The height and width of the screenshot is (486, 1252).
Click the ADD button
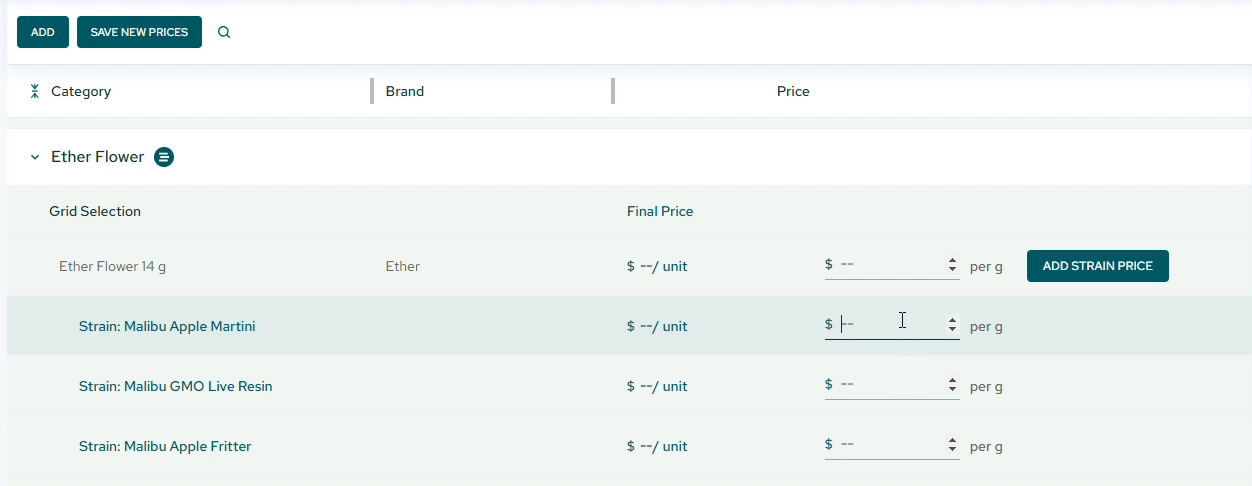(43, 32)
